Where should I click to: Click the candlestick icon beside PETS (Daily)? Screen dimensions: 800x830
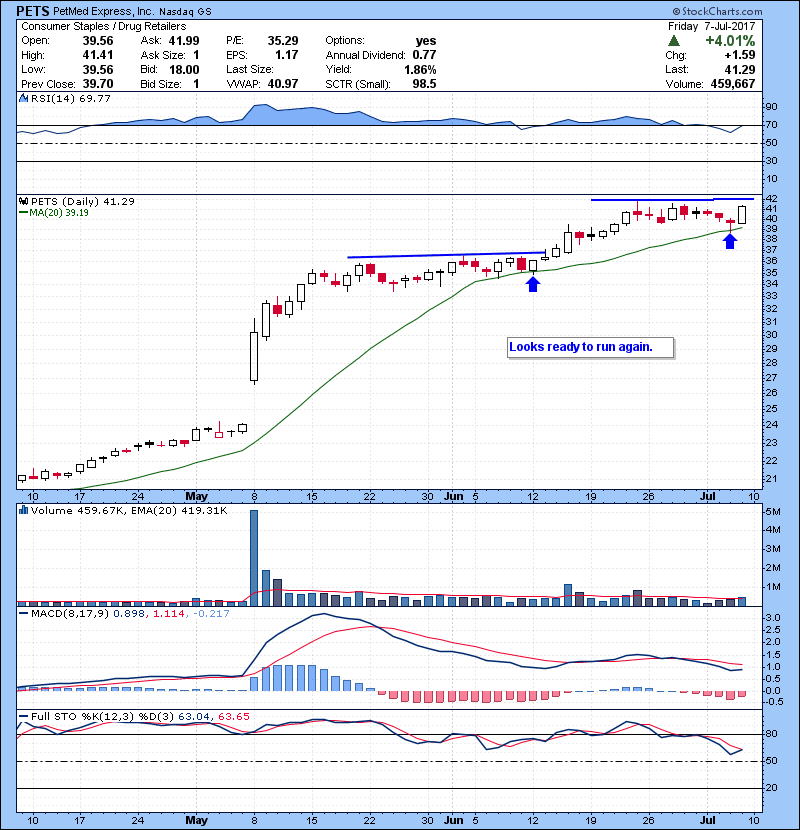[23, 202]
